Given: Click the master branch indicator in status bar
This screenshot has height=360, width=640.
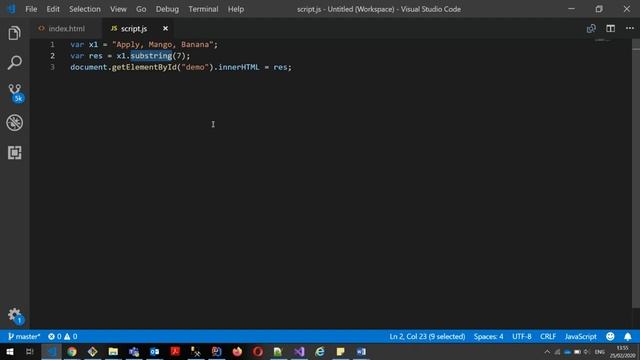Looking at the screenshot, I should [24, 337].
